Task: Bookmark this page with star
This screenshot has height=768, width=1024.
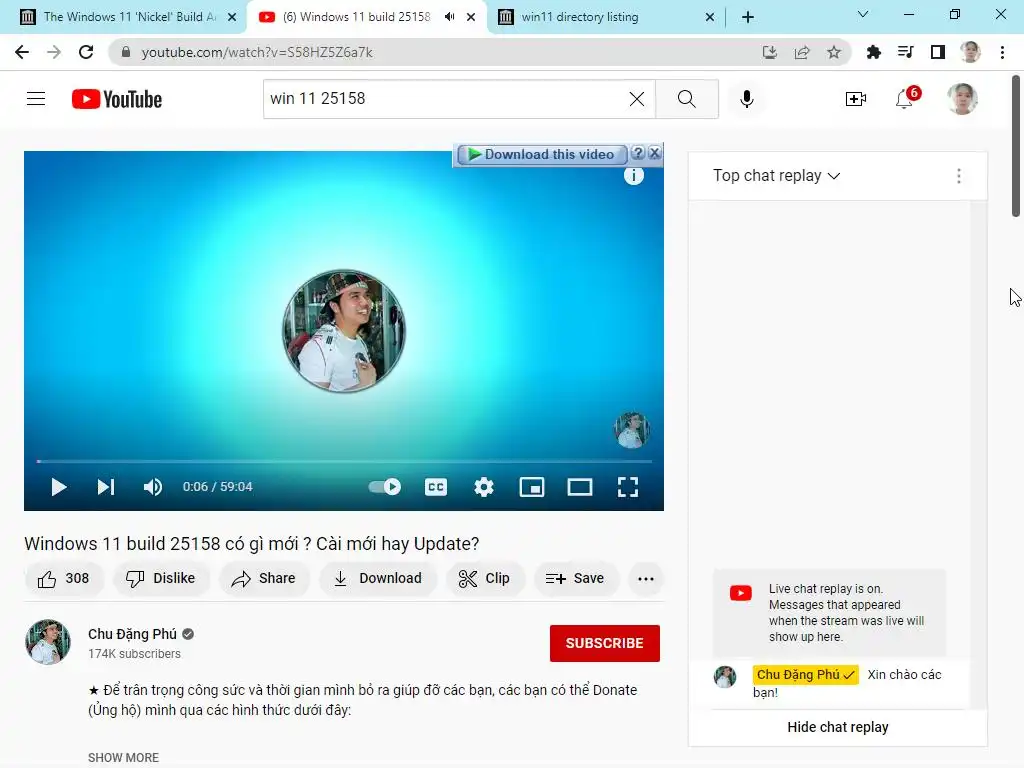Action: tap(834, 52)
